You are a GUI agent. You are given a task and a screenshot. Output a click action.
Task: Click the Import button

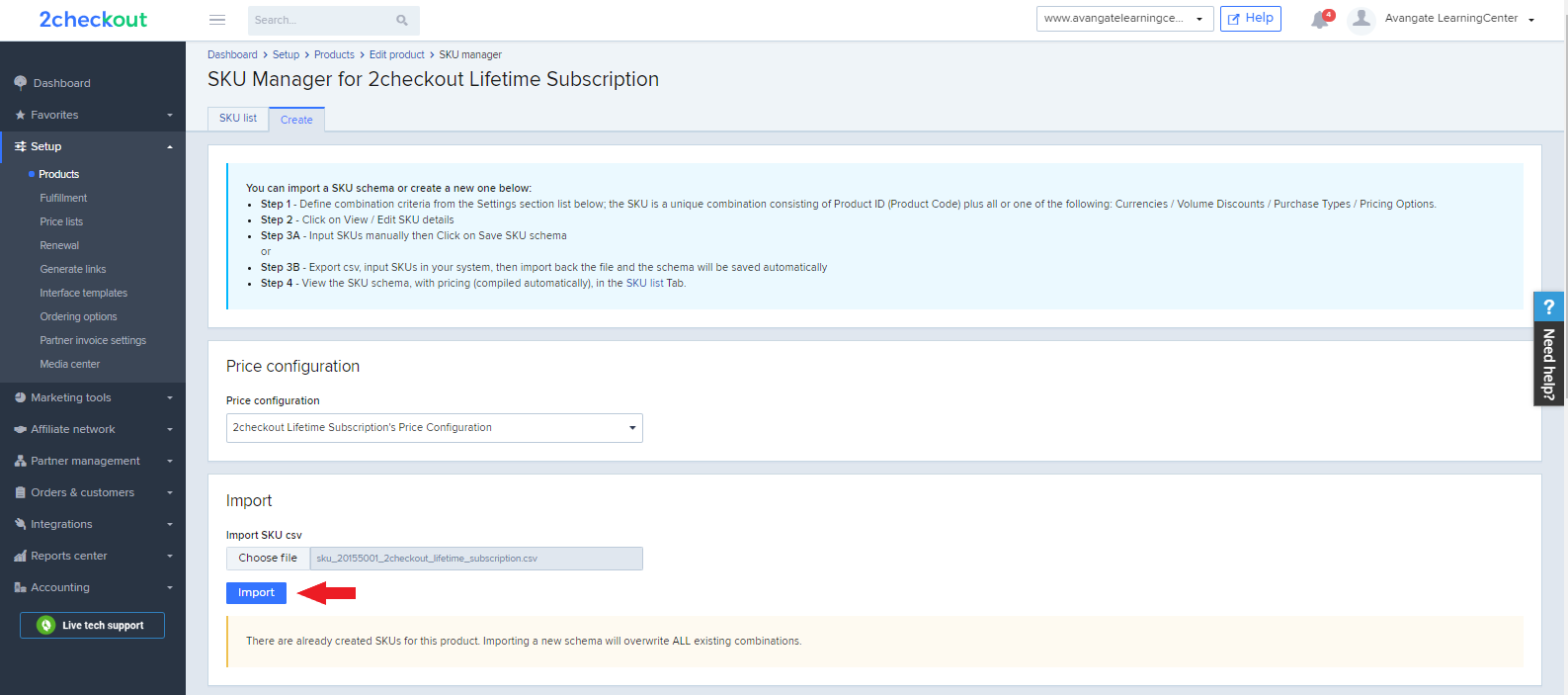pyautogui.click(x=256, y=593)
